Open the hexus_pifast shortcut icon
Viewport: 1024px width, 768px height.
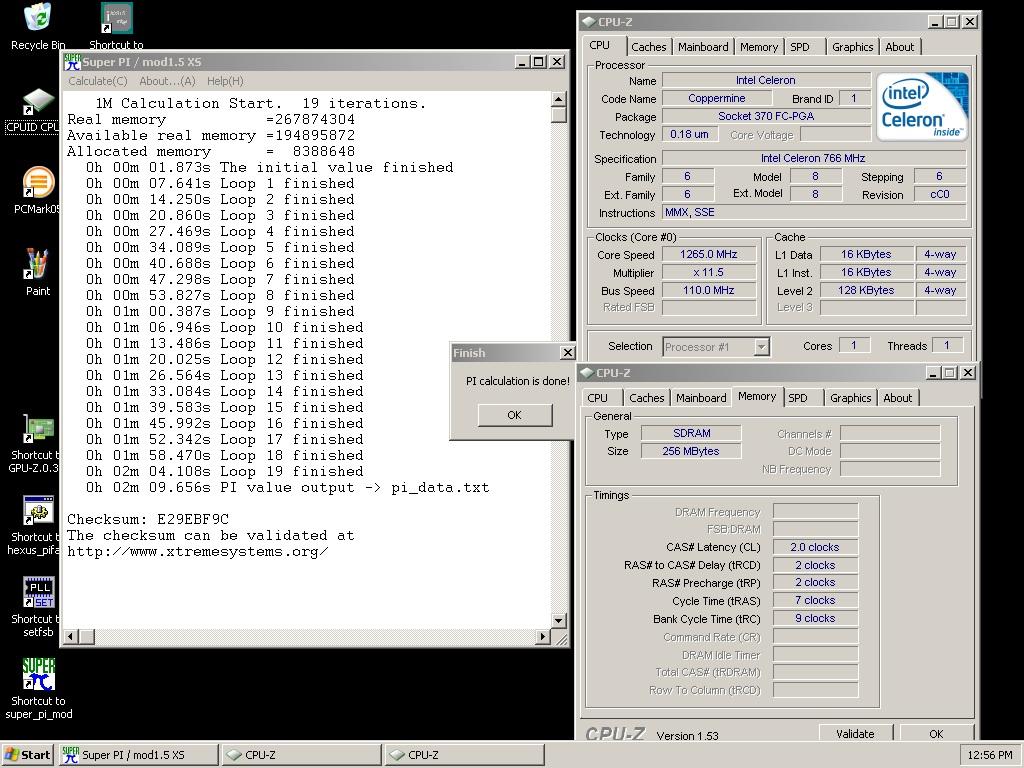click(38, 510)
